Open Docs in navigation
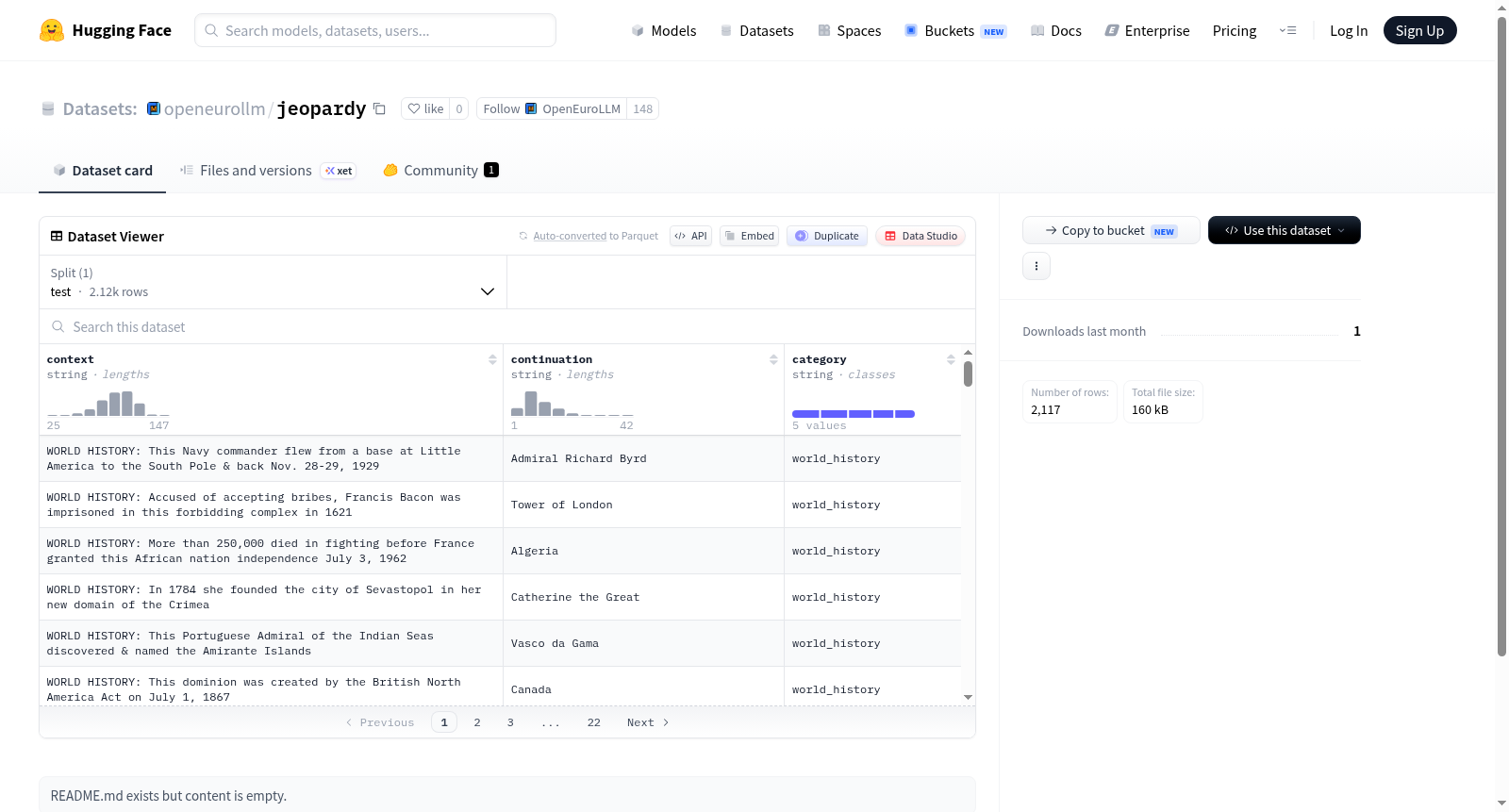This screenshot has height=812, width=1509. coord(1056,31)
